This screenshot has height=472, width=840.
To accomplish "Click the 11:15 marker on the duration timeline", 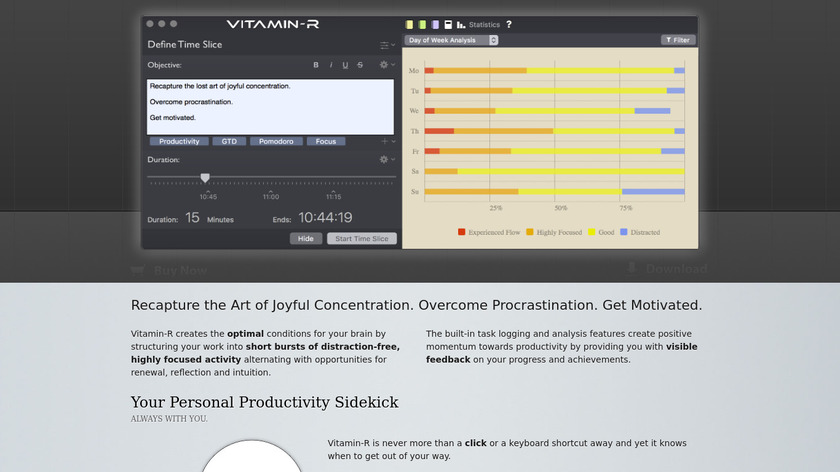I will [x=333, y=196].
